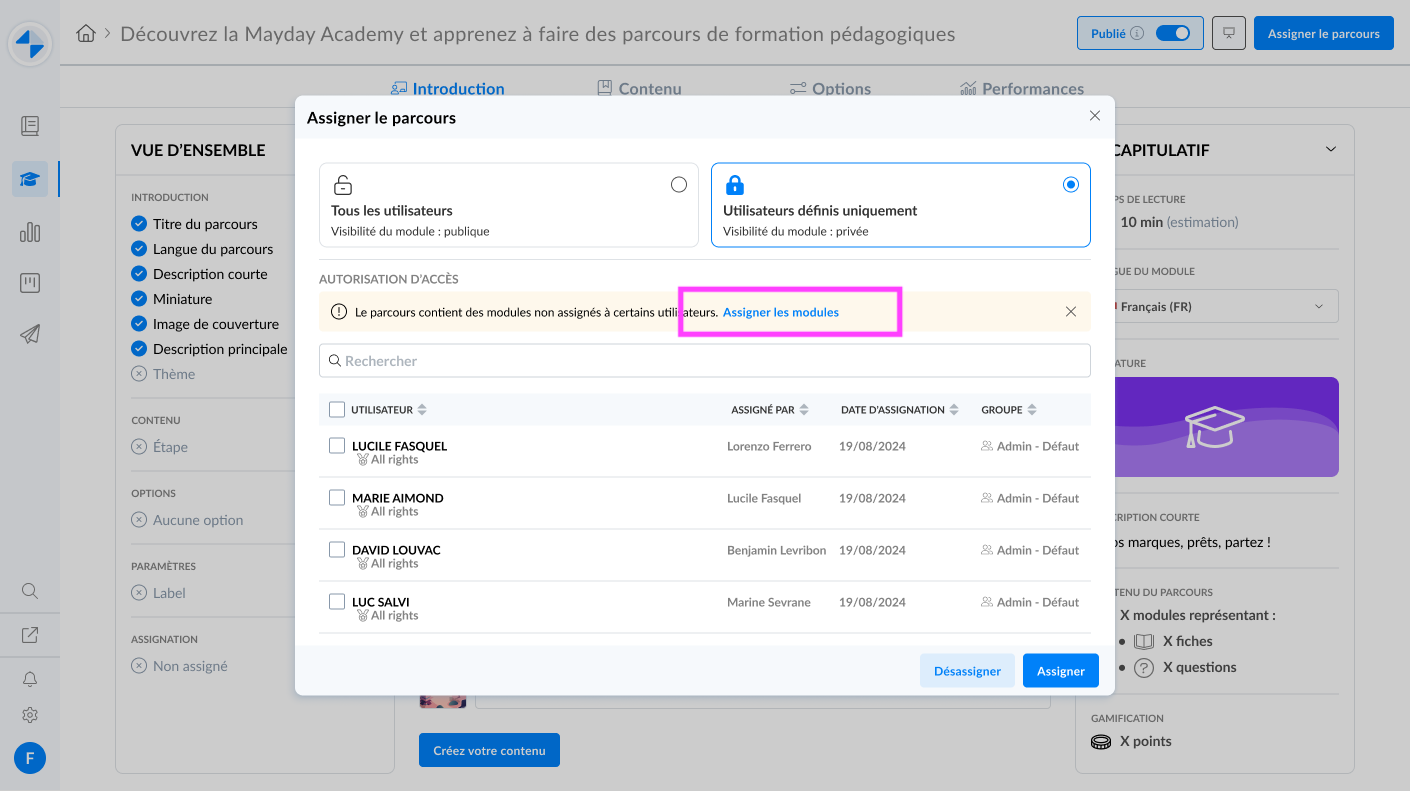Open the knowledge base book icon in sidebar
1410x791 pixels.
point(30,126)
